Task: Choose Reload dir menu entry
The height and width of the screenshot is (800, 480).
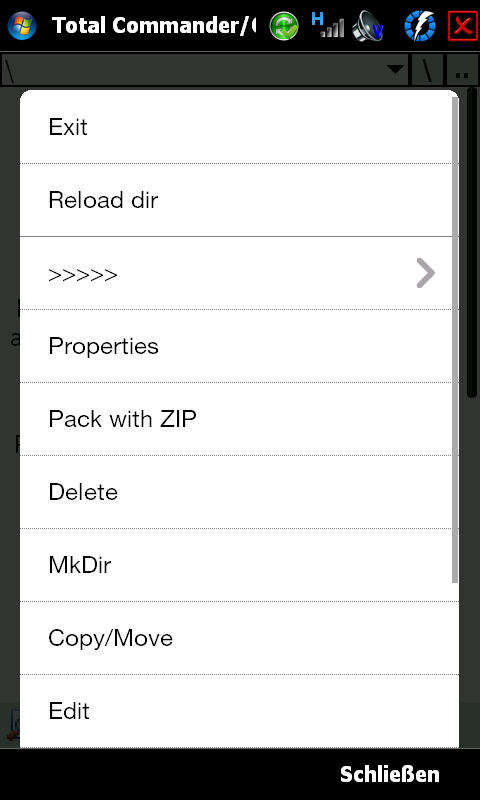Action: point(236,200)
